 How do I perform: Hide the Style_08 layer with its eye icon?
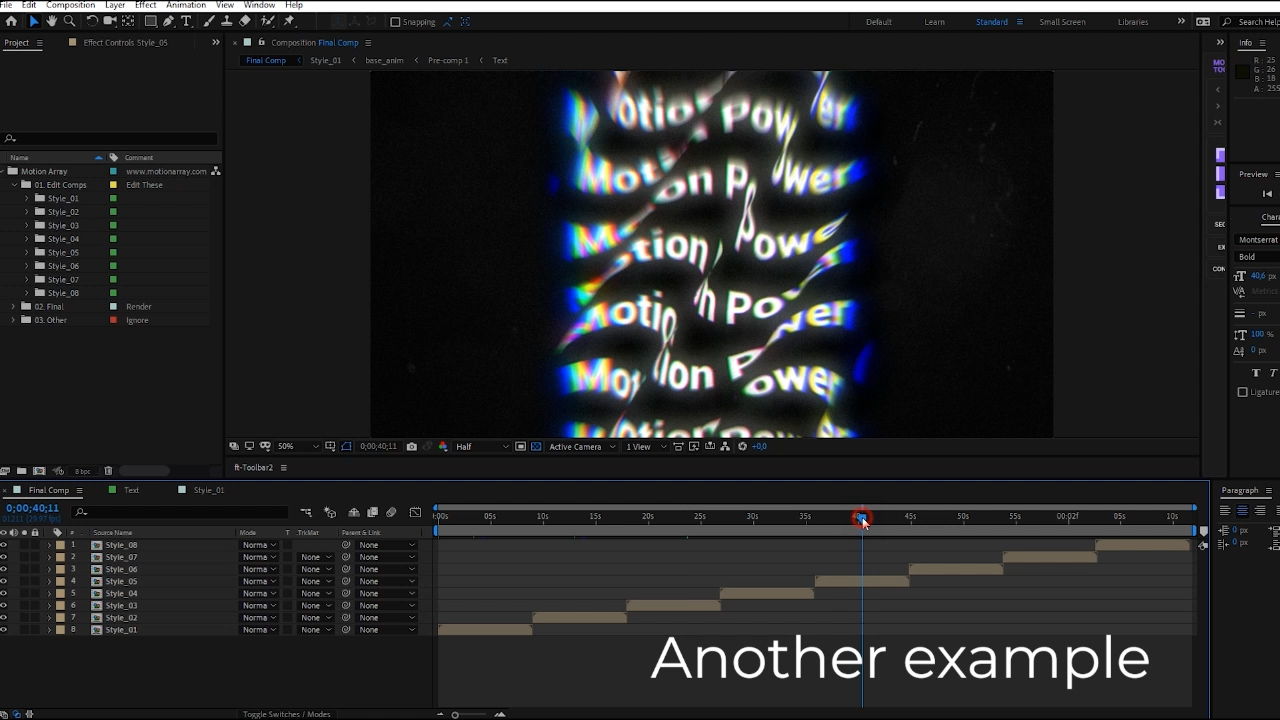coord(4,545)
